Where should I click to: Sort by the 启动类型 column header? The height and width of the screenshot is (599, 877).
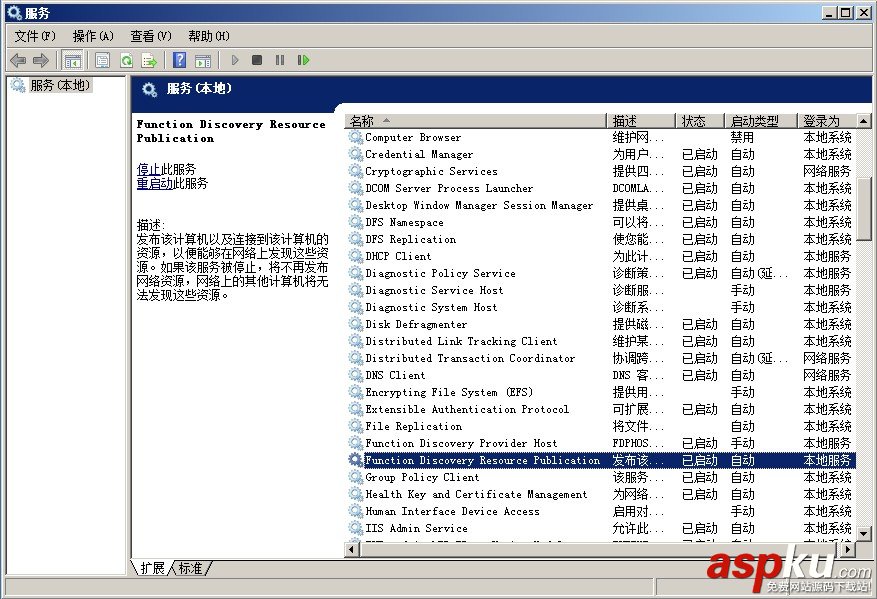[760, 121]
